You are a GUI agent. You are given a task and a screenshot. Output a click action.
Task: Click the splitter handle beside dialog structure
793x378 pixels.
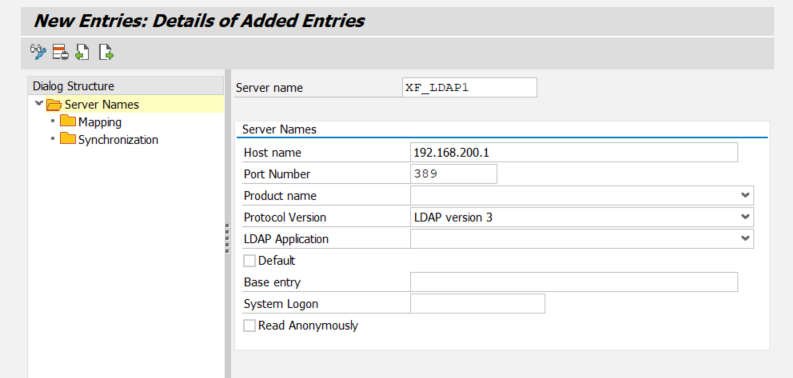pyautogui.click(x=227, y=238)
